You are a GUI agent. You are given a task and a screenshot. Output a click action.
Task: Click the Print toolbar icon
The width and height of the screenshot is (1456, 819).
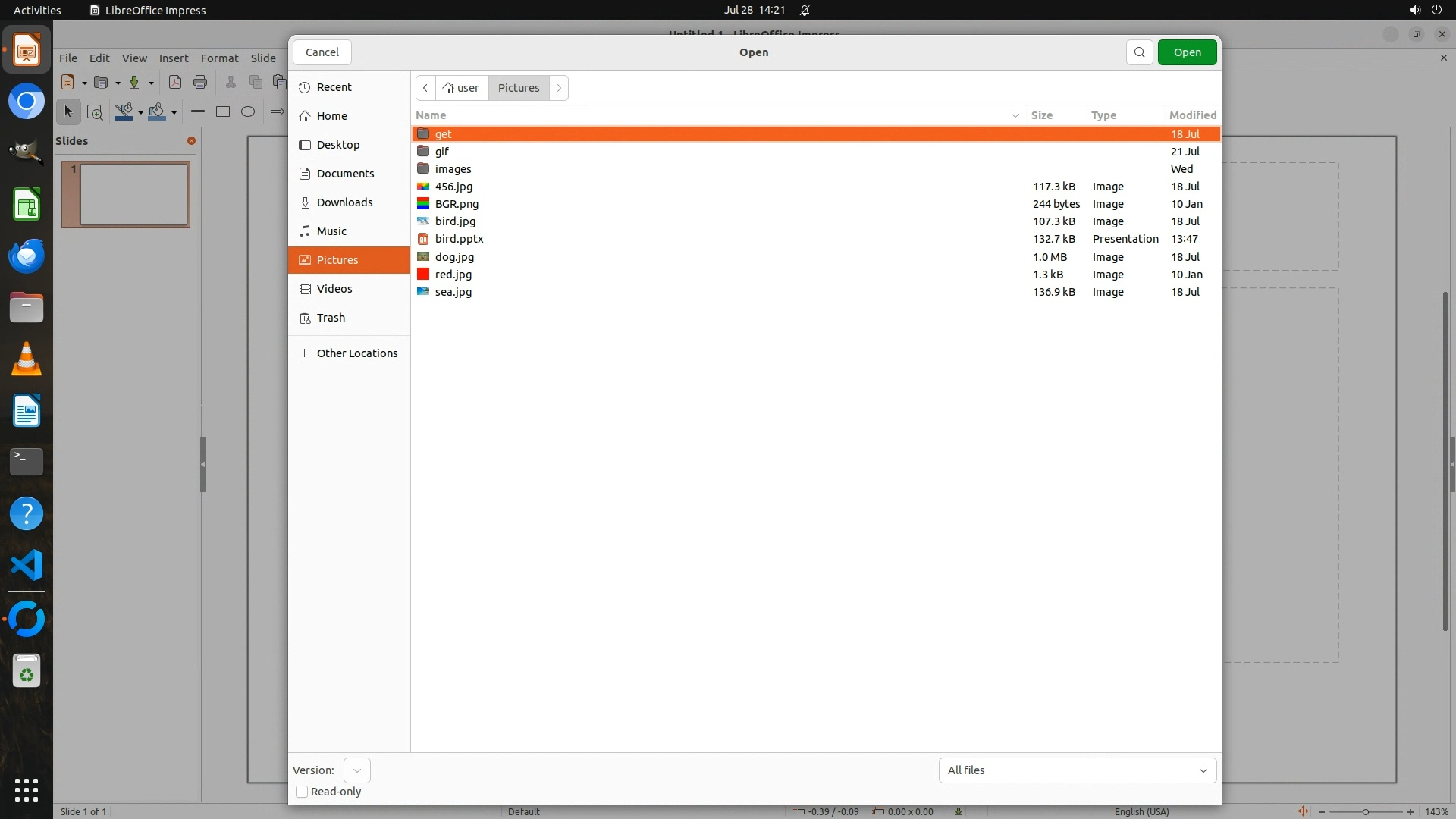tap(200, 83)
